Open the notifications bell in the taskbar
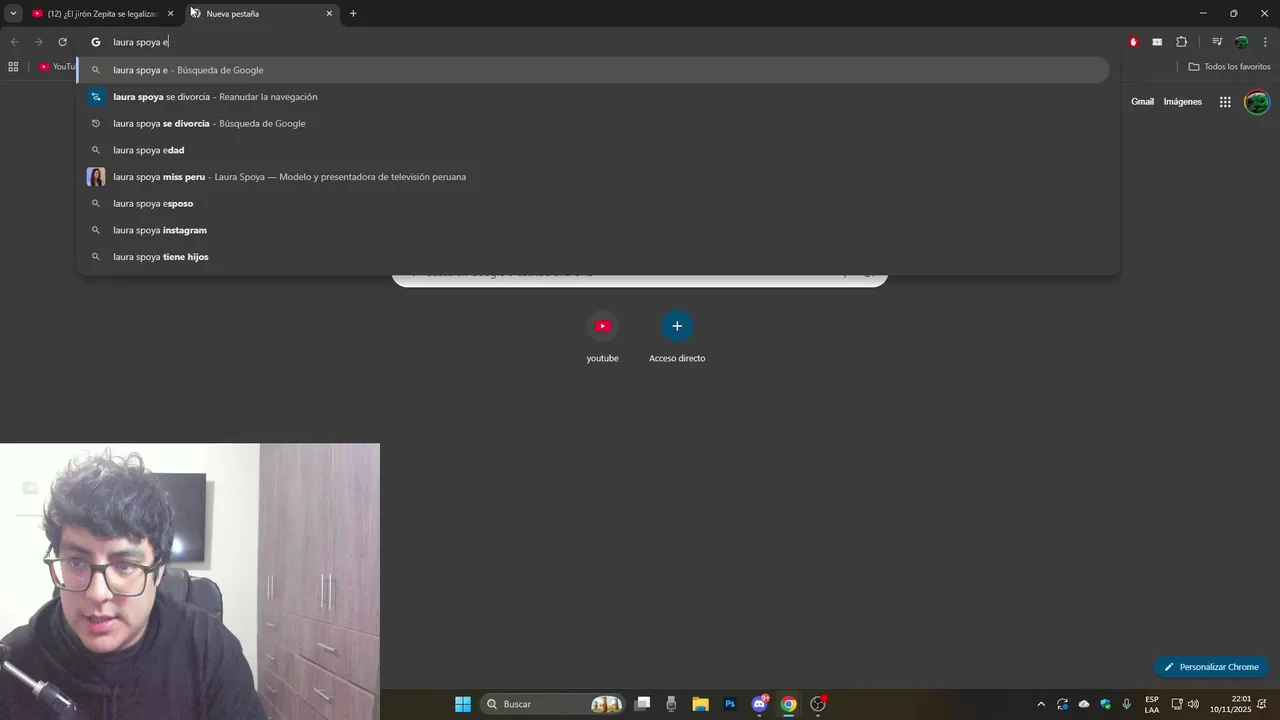The image size is (1280, 720). coord(1262,704)
